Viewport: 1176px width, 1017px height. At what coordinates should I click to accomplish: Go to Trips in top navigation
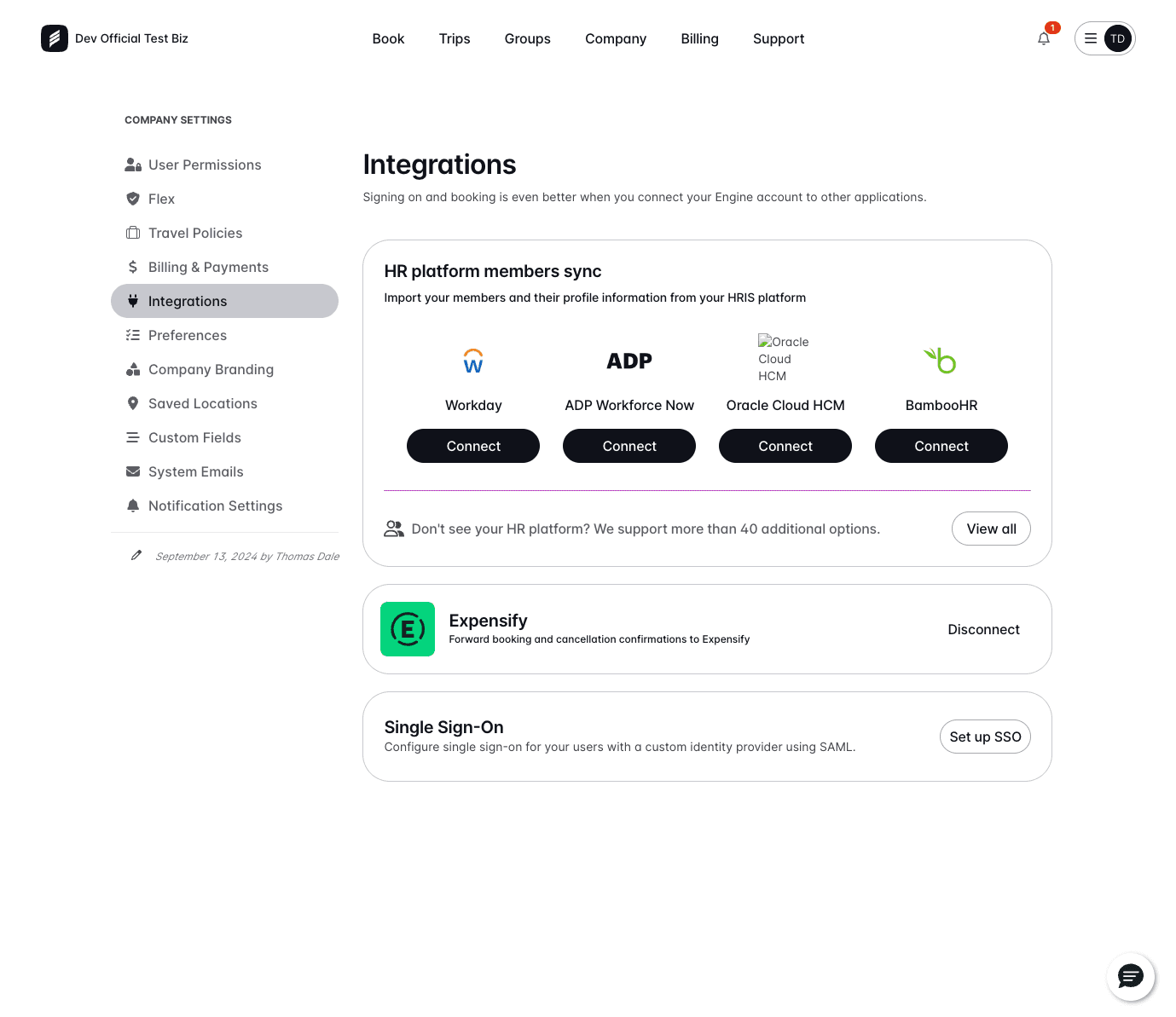click(x=455, y=38)
